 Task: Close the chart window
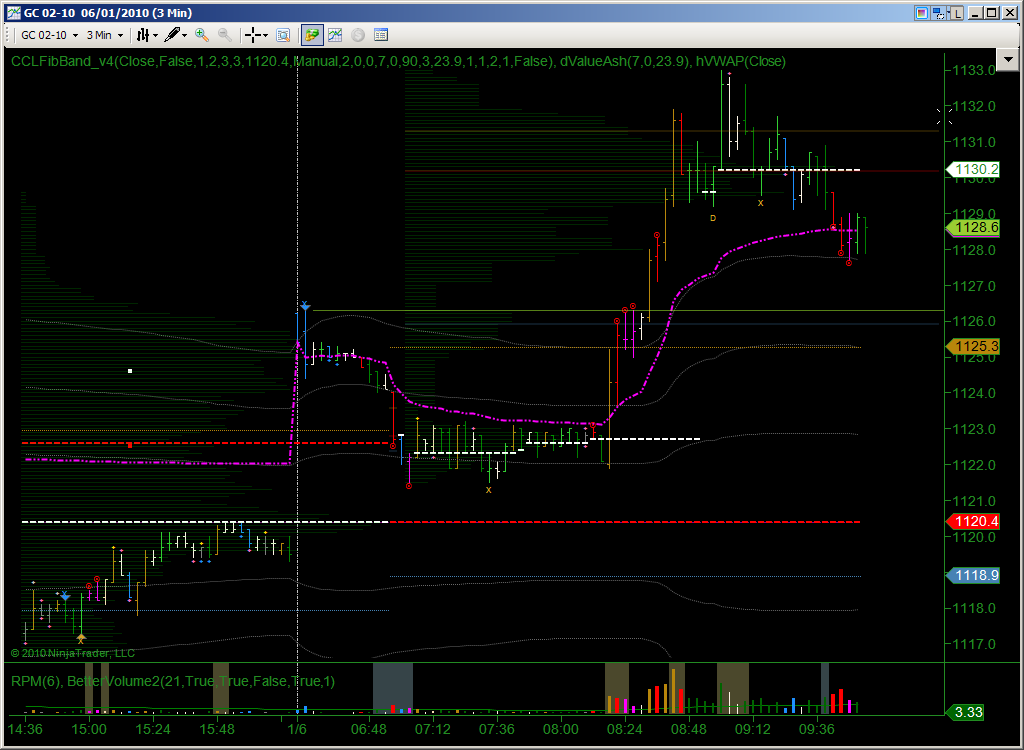1008,13
